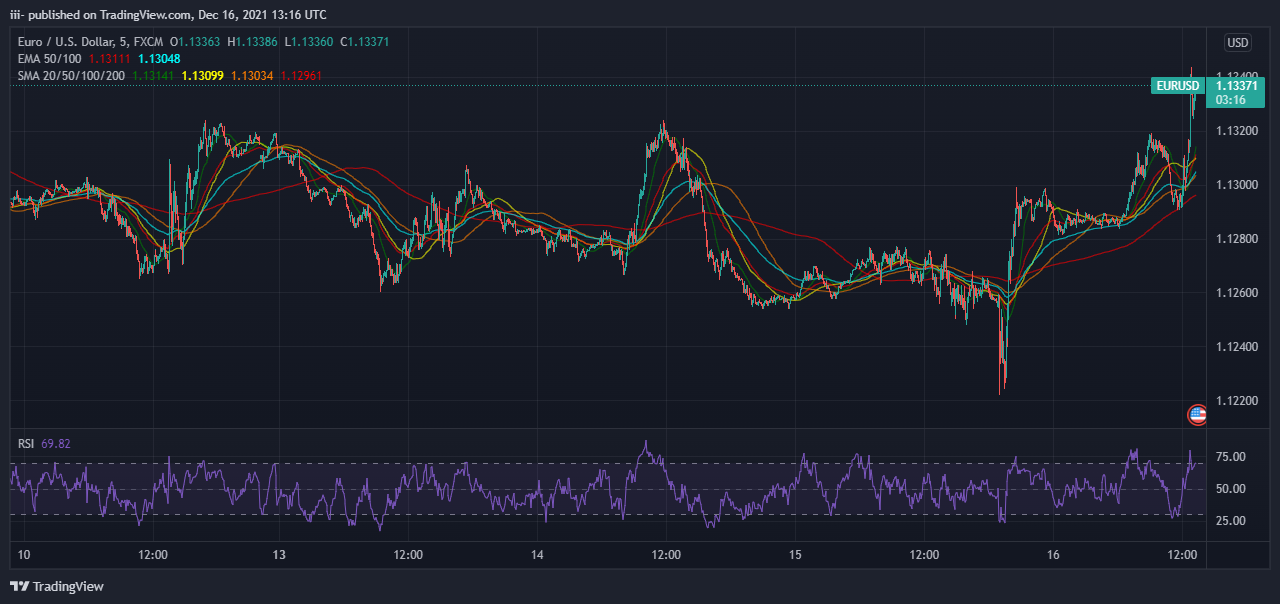Click the date label 14 on time axis

[537, 555]
